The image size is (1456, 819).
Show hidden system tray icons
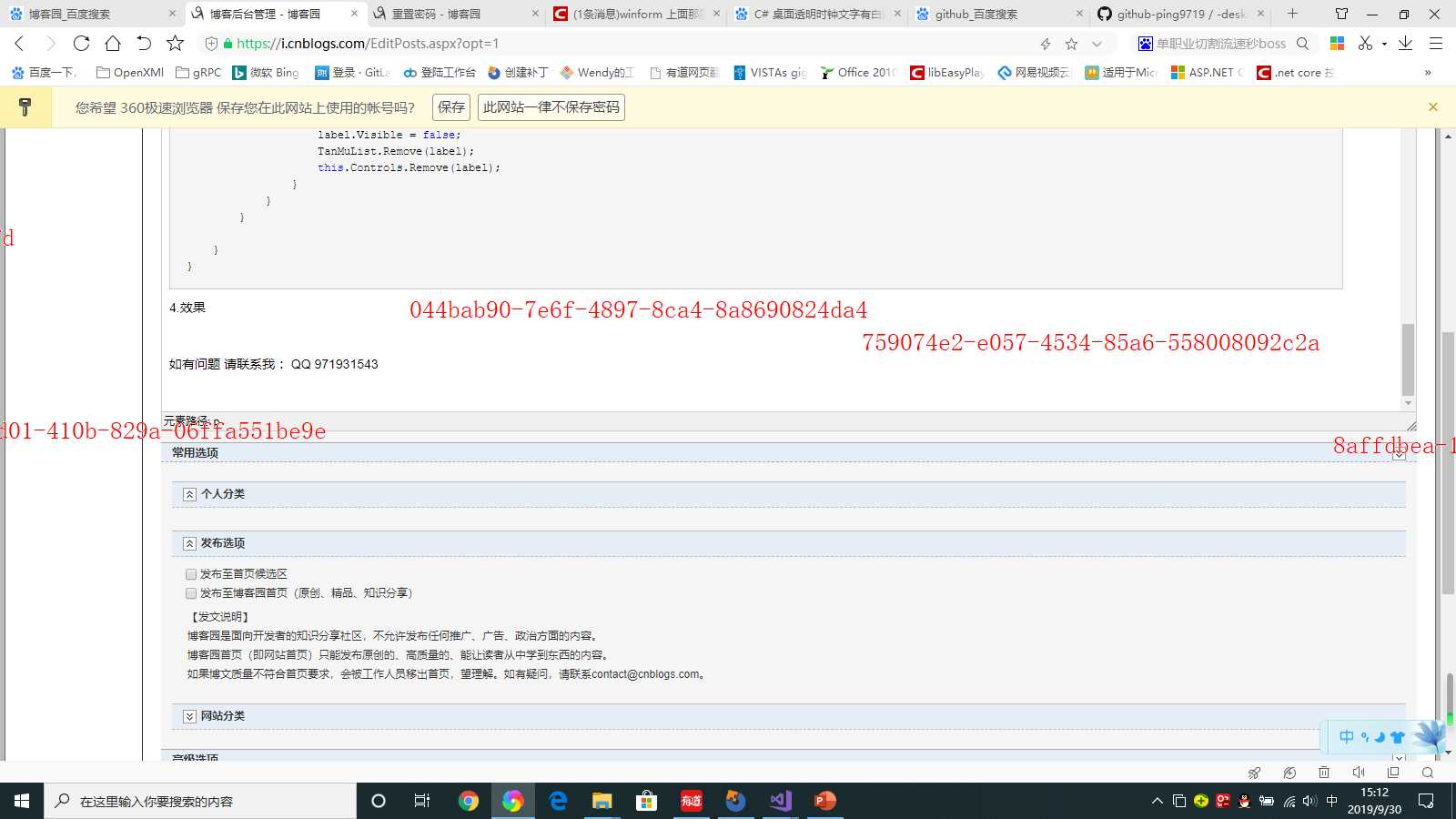1158,801
